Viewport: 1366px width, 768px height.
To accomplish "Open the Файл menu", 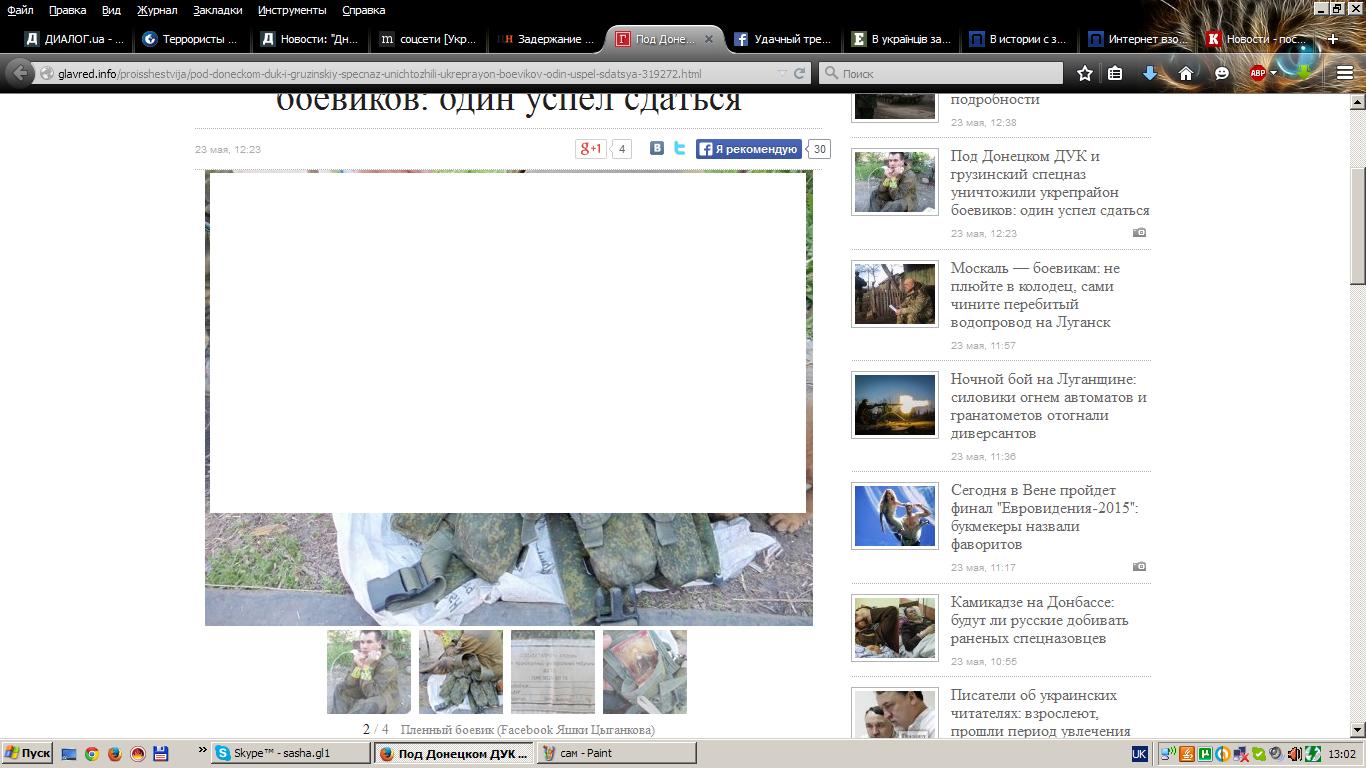I will coord(20,10).
